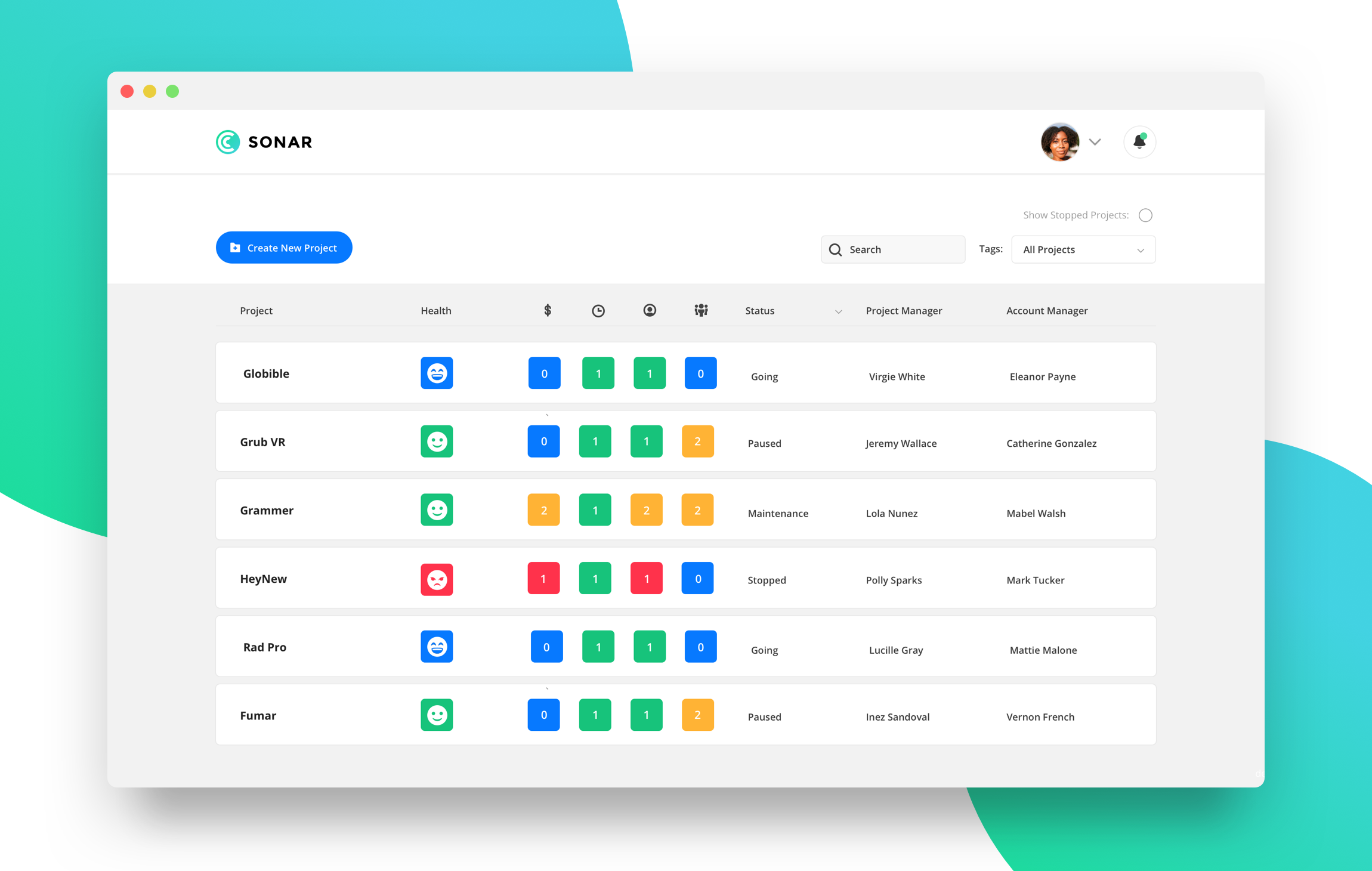Open notifications via the bell icon
The height and width of the screenshot is (871, 1372).
(1139, 142)
